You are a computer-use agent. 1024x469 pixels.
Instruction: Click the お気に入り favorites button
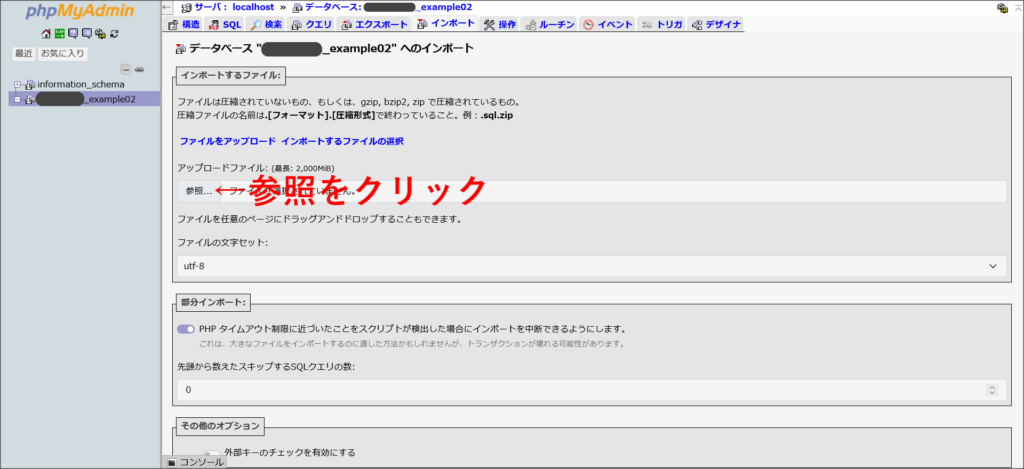(63, 54)
